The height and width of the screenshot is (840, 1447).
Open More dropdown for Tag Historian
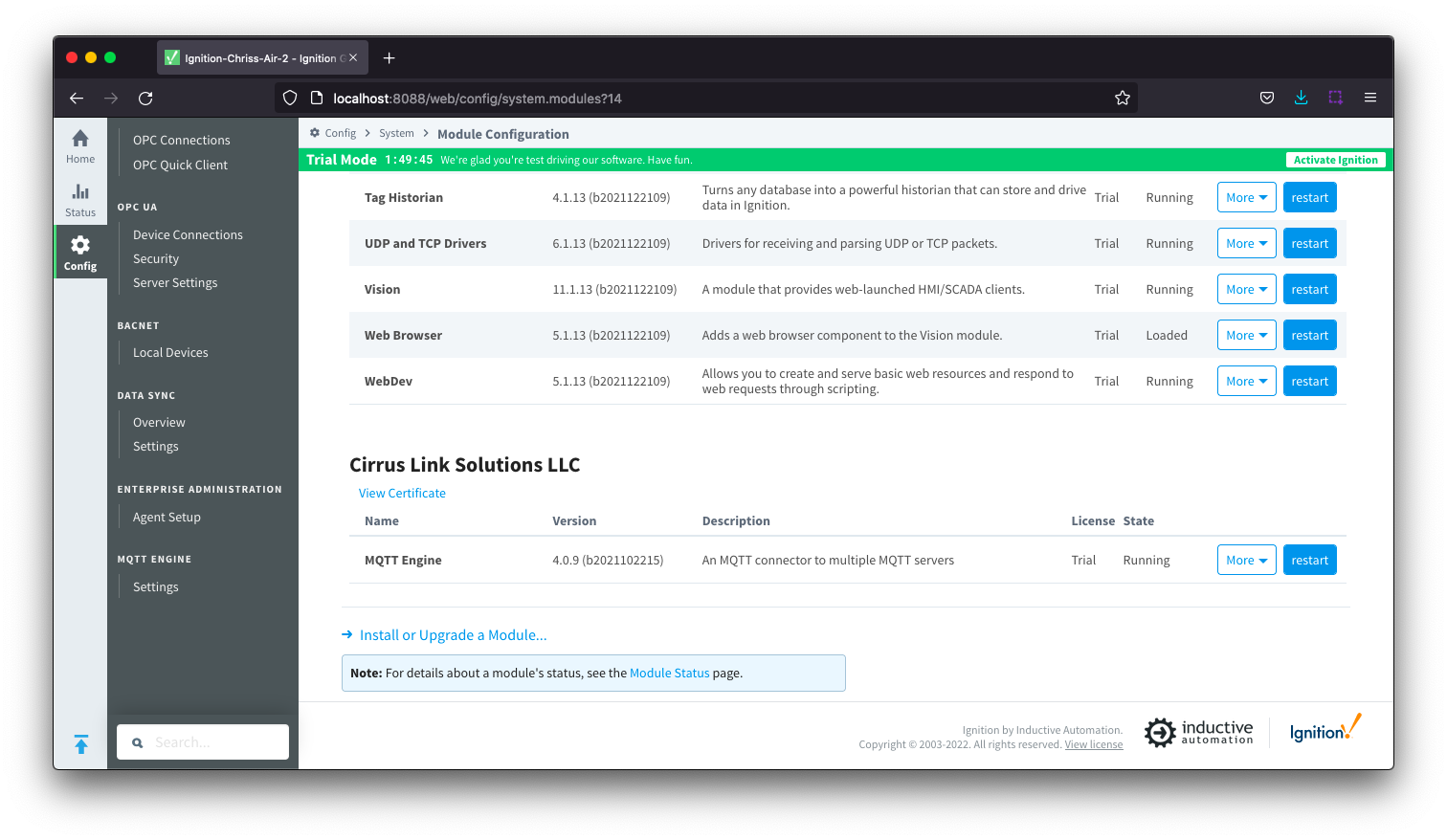click(x=1247, y=197)
